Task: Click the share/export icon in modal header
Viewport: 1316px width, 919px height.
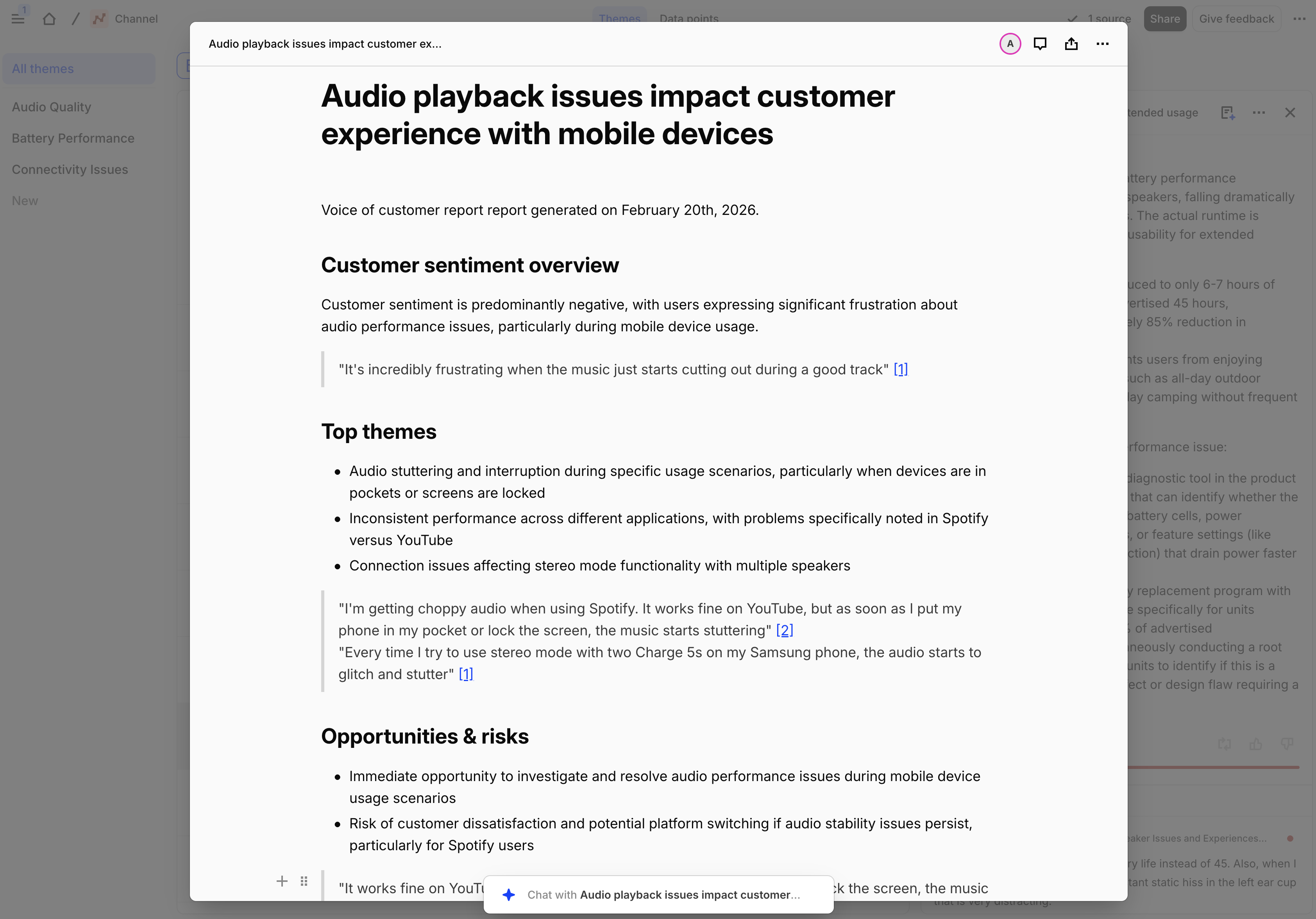Action: pos(1071,44)
